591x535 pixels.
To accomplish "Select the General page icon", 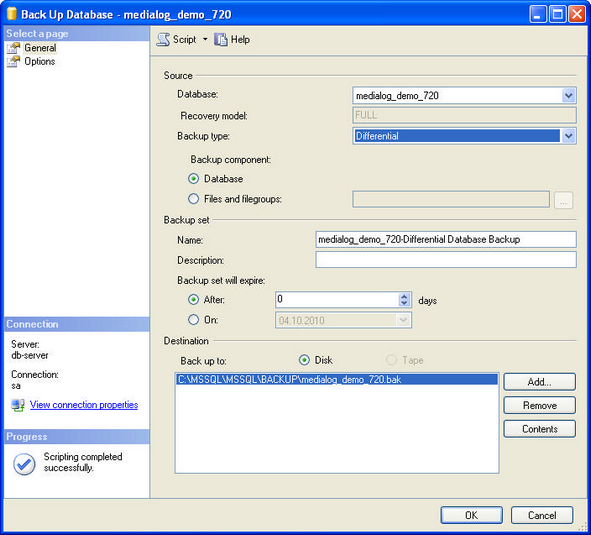I will (14, 48).
